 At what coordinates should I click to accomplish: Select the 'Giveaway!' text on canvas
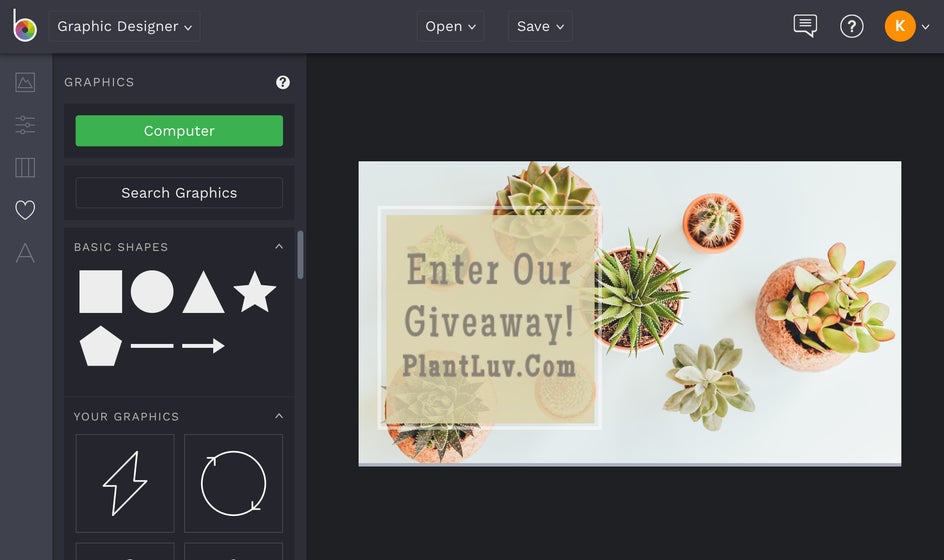point(489,322)
